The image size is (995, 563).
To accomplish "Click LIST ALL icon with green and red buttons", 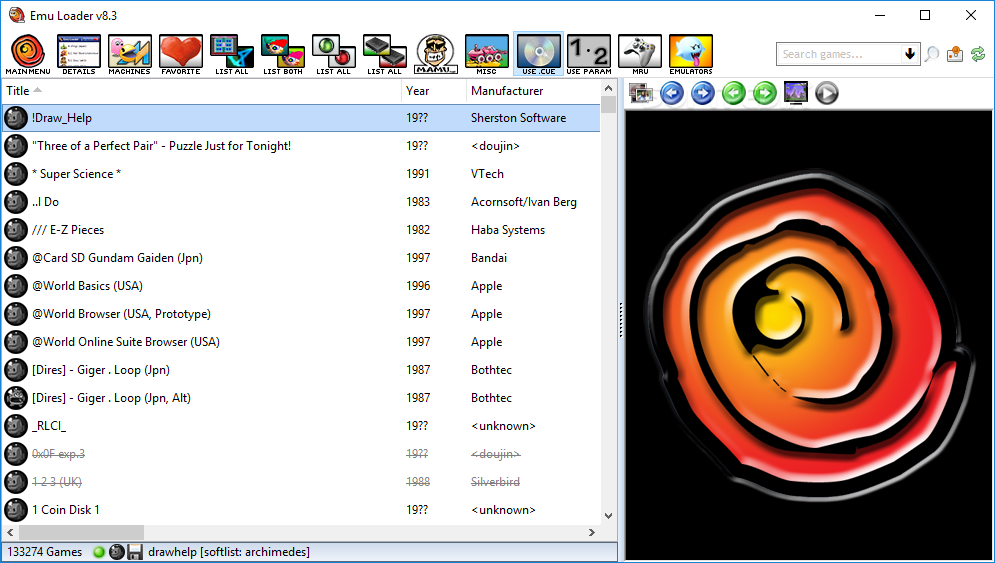I will [334, 54].
